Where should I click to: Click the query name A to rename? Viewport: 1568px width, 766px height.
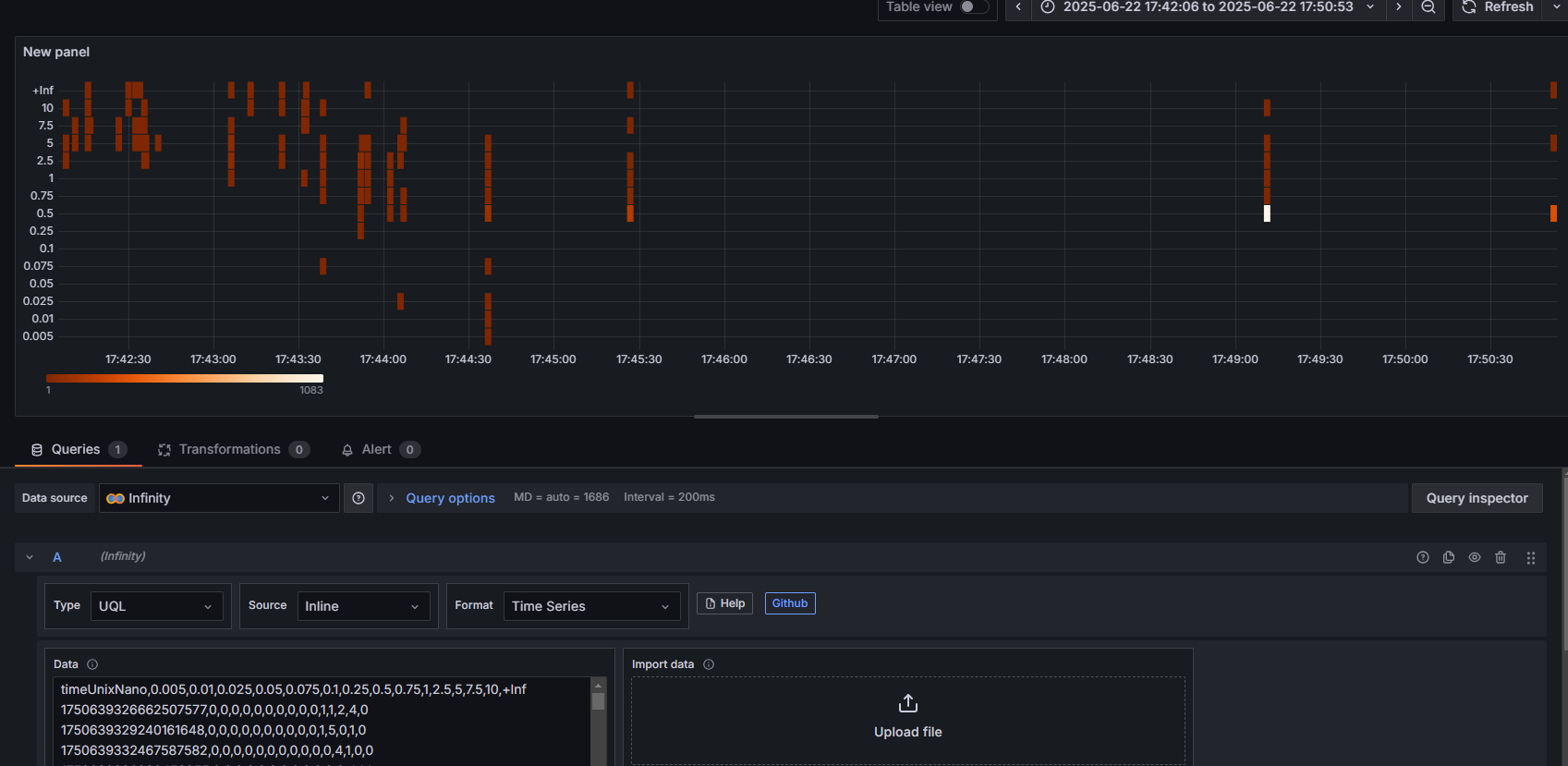click(x=57, y=557)
